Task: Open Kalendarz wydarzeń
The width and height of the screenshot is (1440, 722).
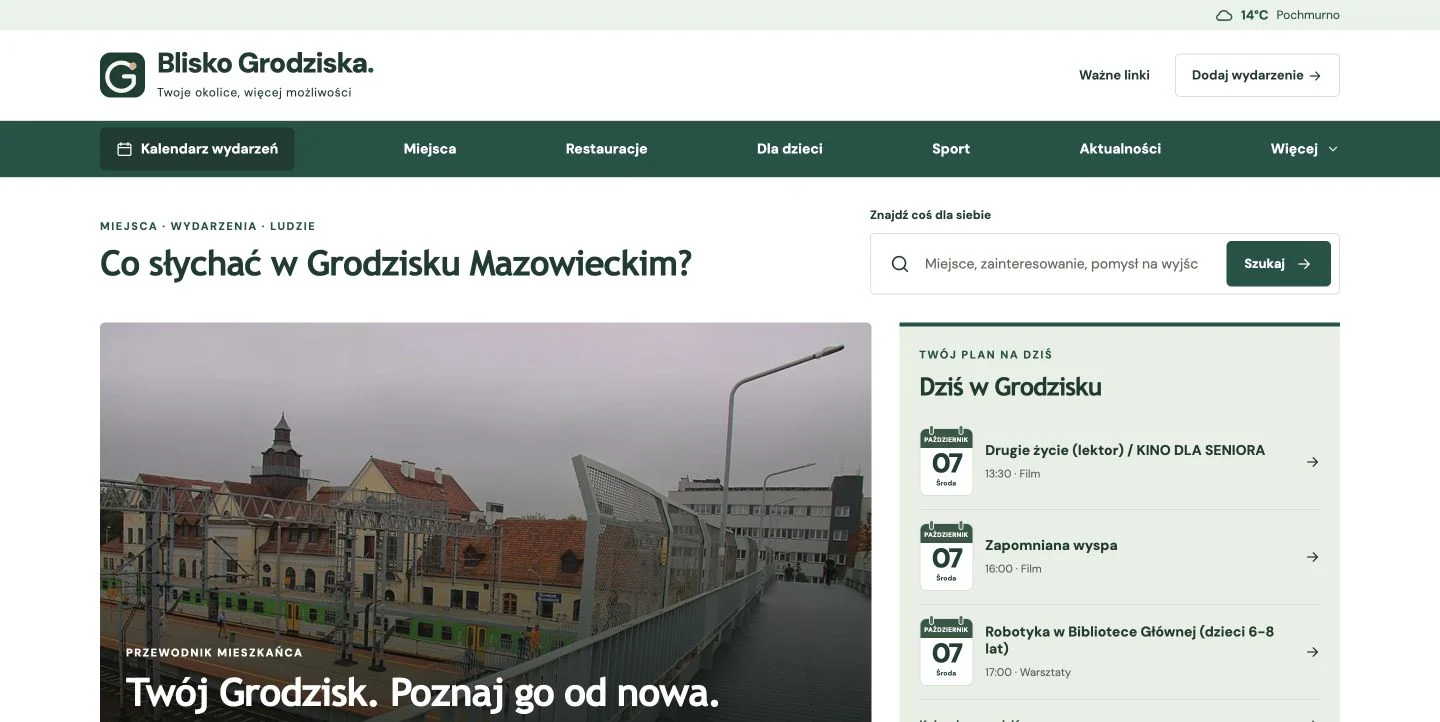Action: (x=197, y=149)
